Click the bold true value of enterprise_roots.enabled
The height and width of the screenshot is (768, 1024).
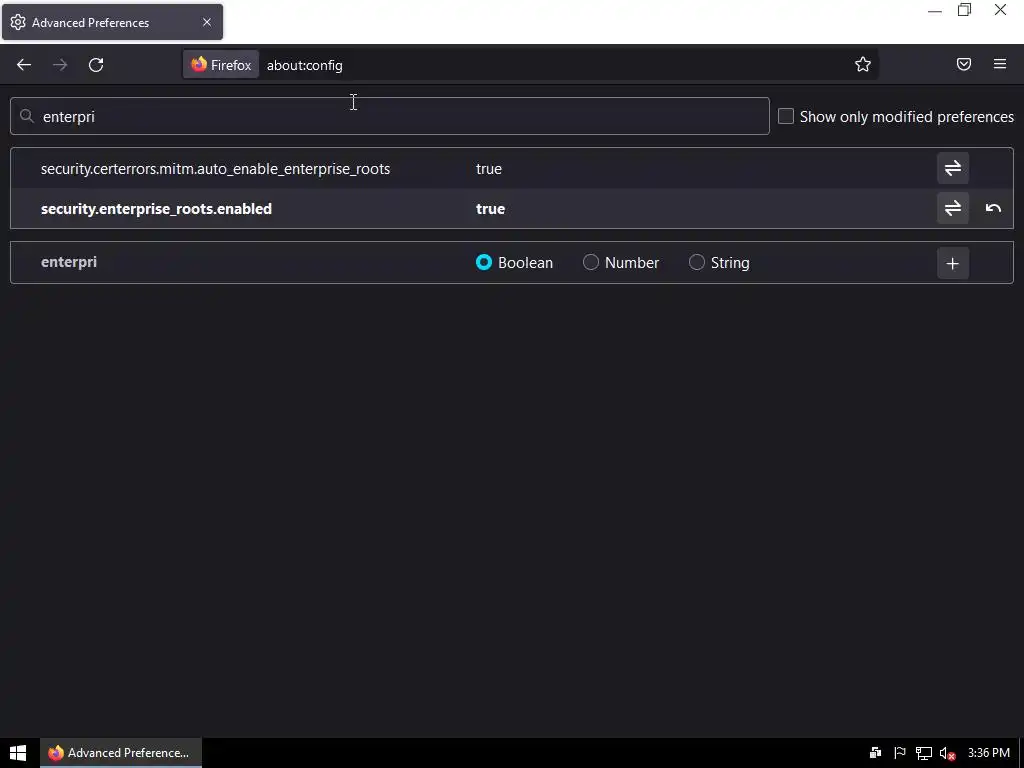(490, 208)
